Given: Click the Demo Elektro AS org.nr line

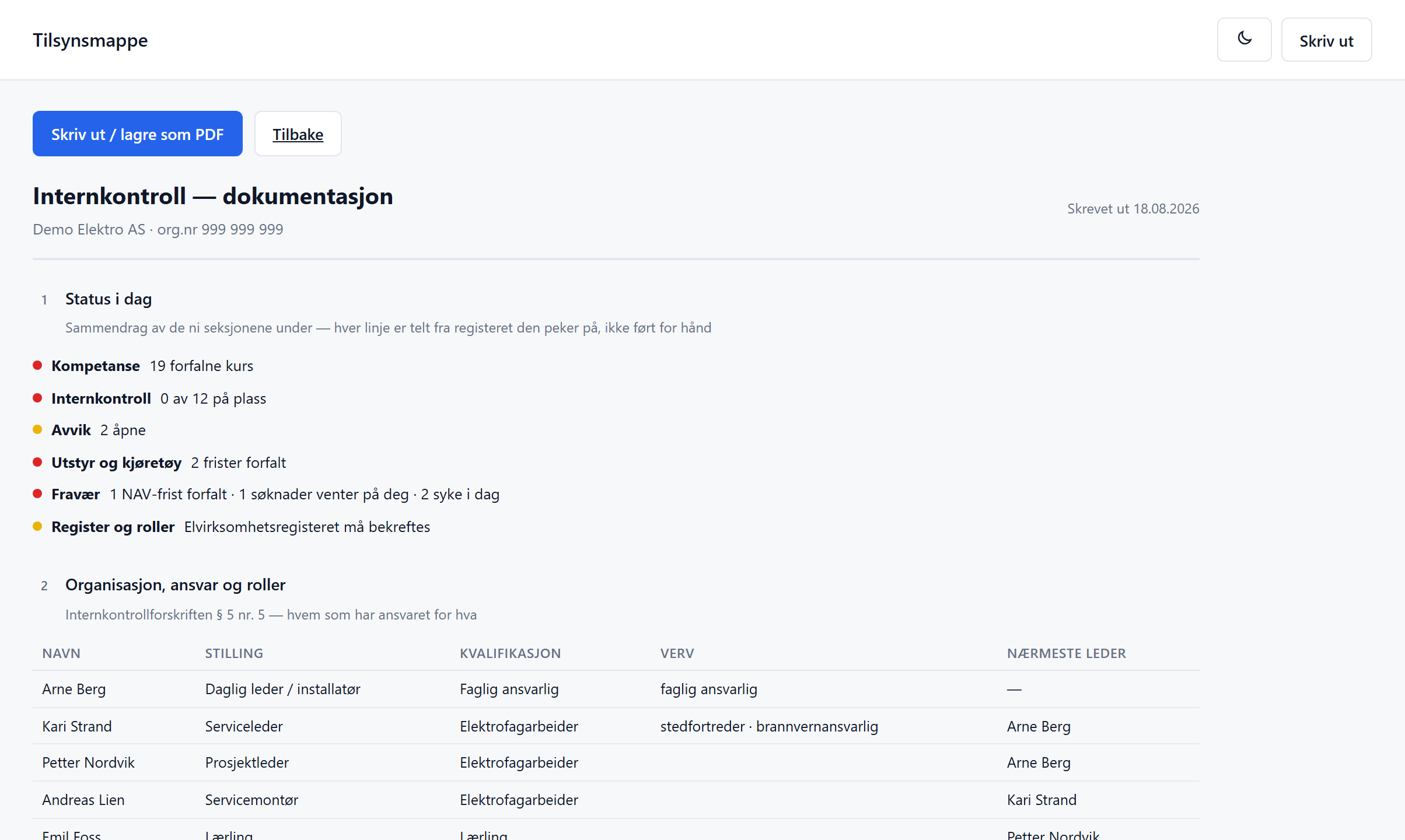Looking at the screenshot, I should click(x=158, y=229).
